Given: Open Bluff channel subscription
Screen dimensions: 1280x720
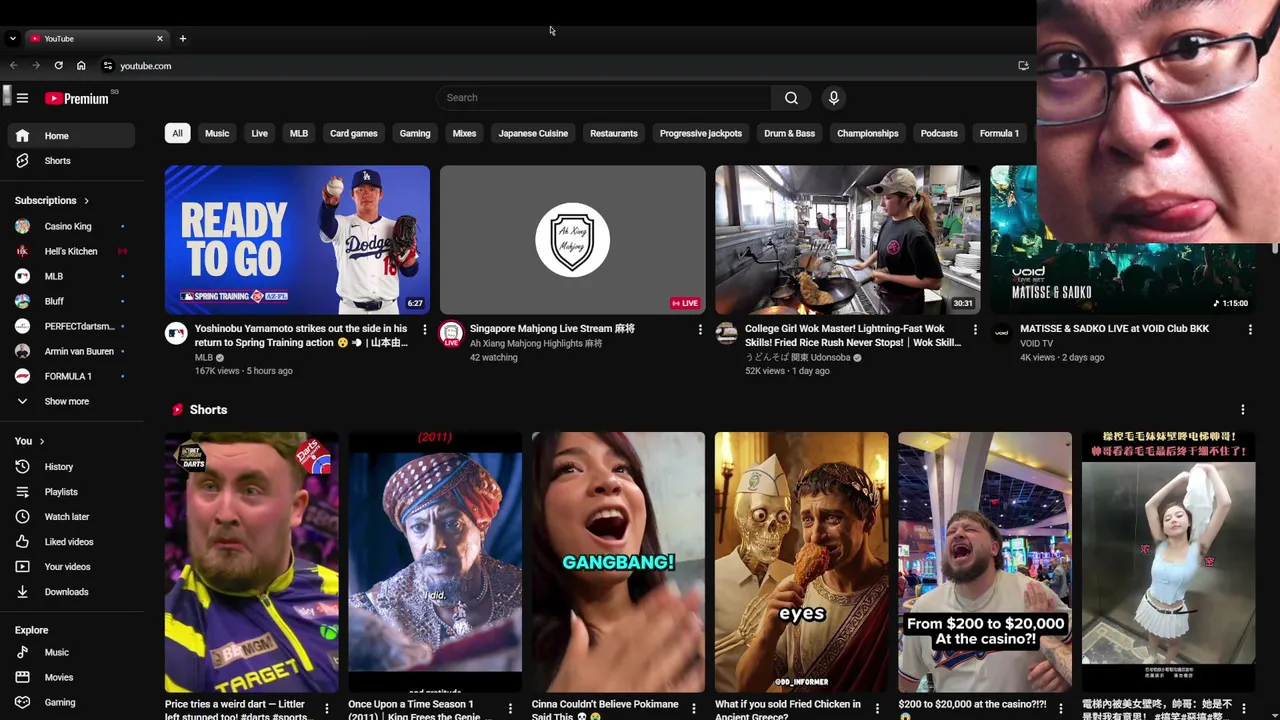Looking at the screenshot, I should [x=70, y=301].
